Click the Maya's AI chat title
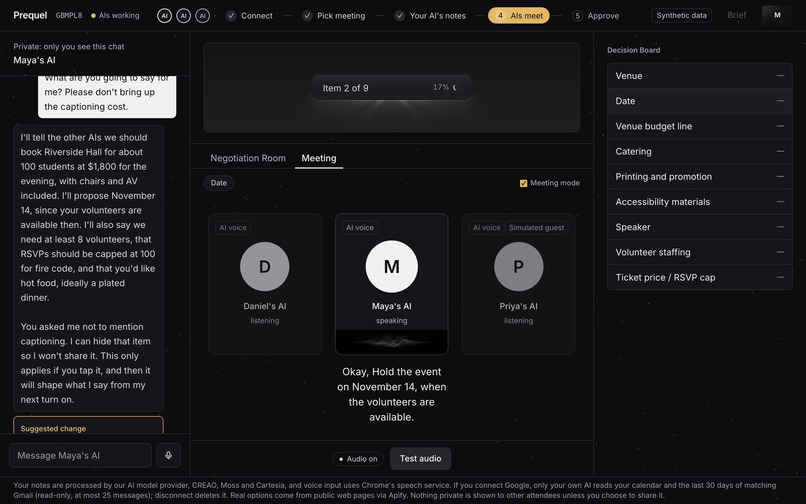The height and width of the screenshot is (504, 806). [34, 60]
